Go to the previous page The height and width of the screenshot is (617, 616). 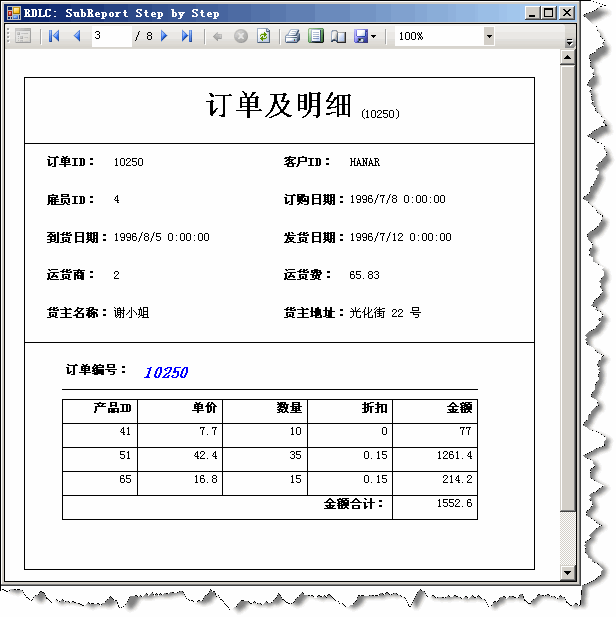coord(77,36)
